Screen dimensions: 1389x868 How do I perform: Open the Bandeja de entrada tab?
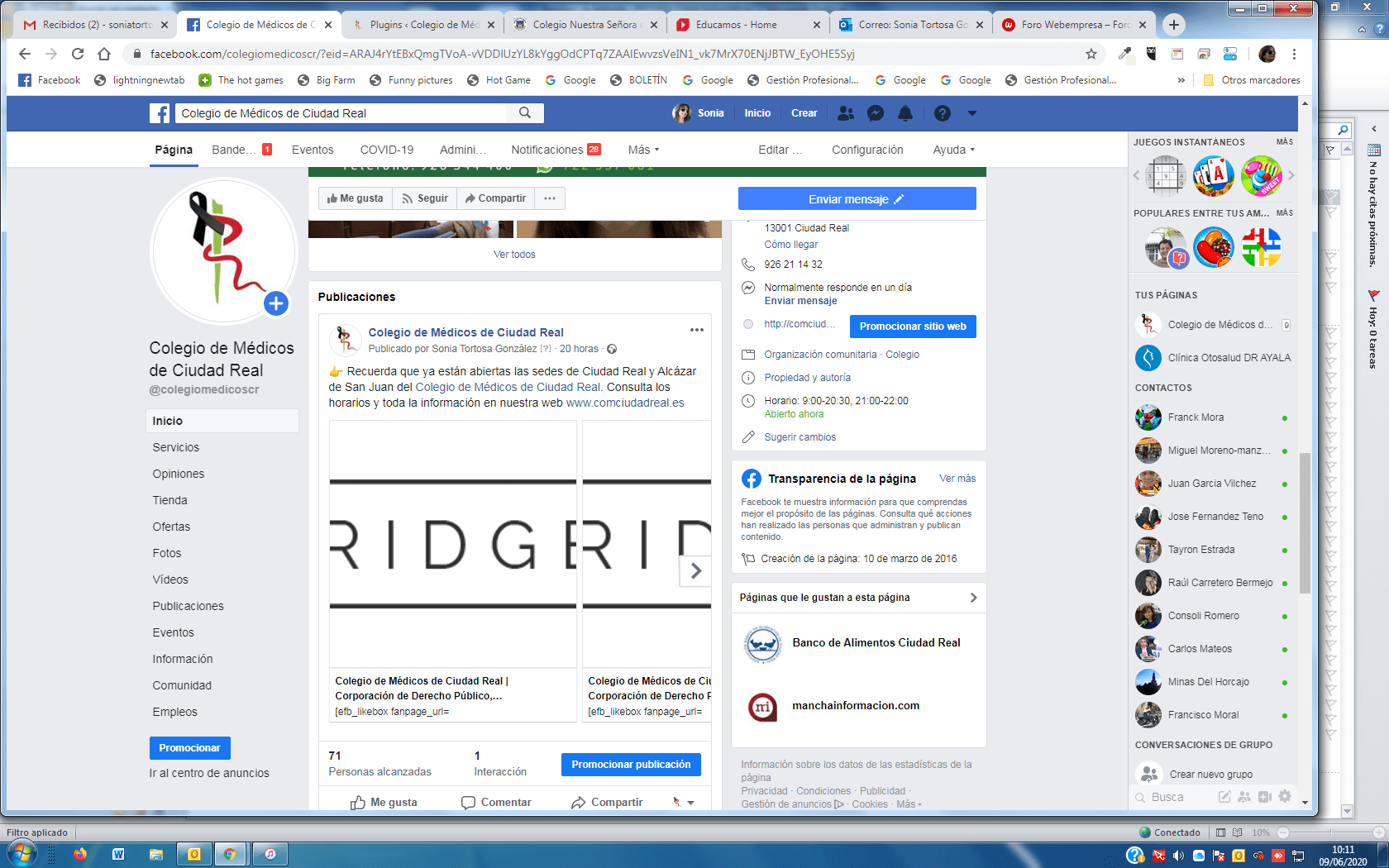pyautogui.click(x=241, y=150)
